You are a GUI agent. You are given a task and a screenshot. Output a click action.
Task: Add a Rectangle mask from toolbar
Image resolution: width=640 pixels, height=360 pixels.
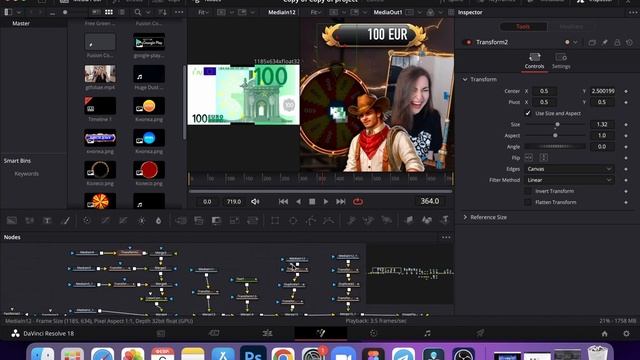click(x=275, y=220)
